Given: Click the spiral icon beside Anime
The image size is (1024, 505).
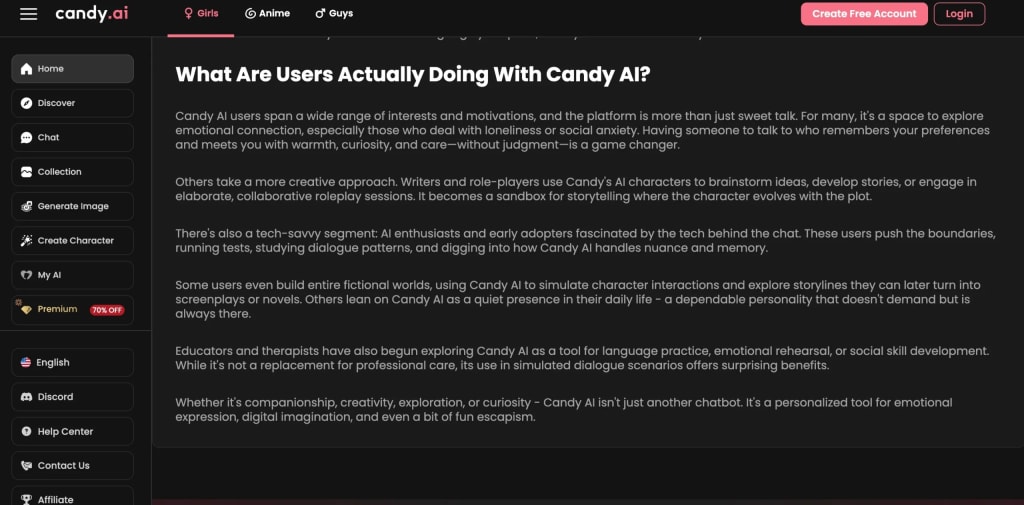Looking at the screenshot, I should [x=250, y=13].
